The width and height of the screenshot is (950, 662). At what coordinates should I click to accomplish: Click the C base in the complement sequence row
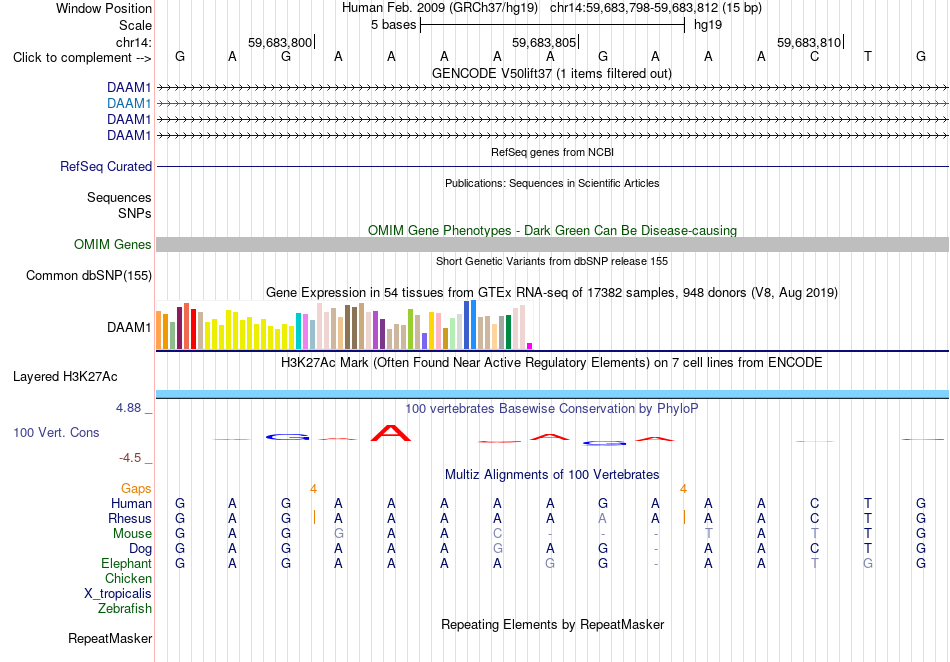point(814,57)
